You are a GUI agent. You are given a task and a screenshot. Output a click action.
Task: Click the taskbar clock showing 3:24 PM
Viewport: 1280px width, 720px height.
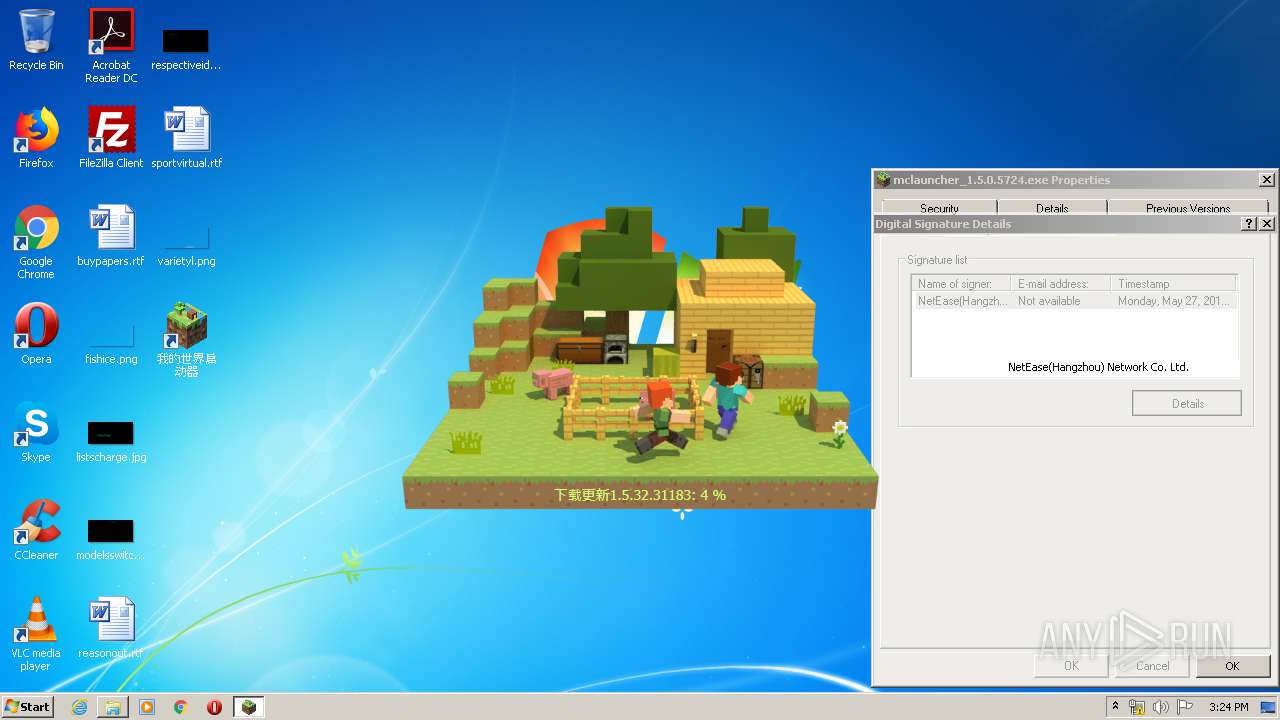pyautogui.click(x=1228, y=707)
